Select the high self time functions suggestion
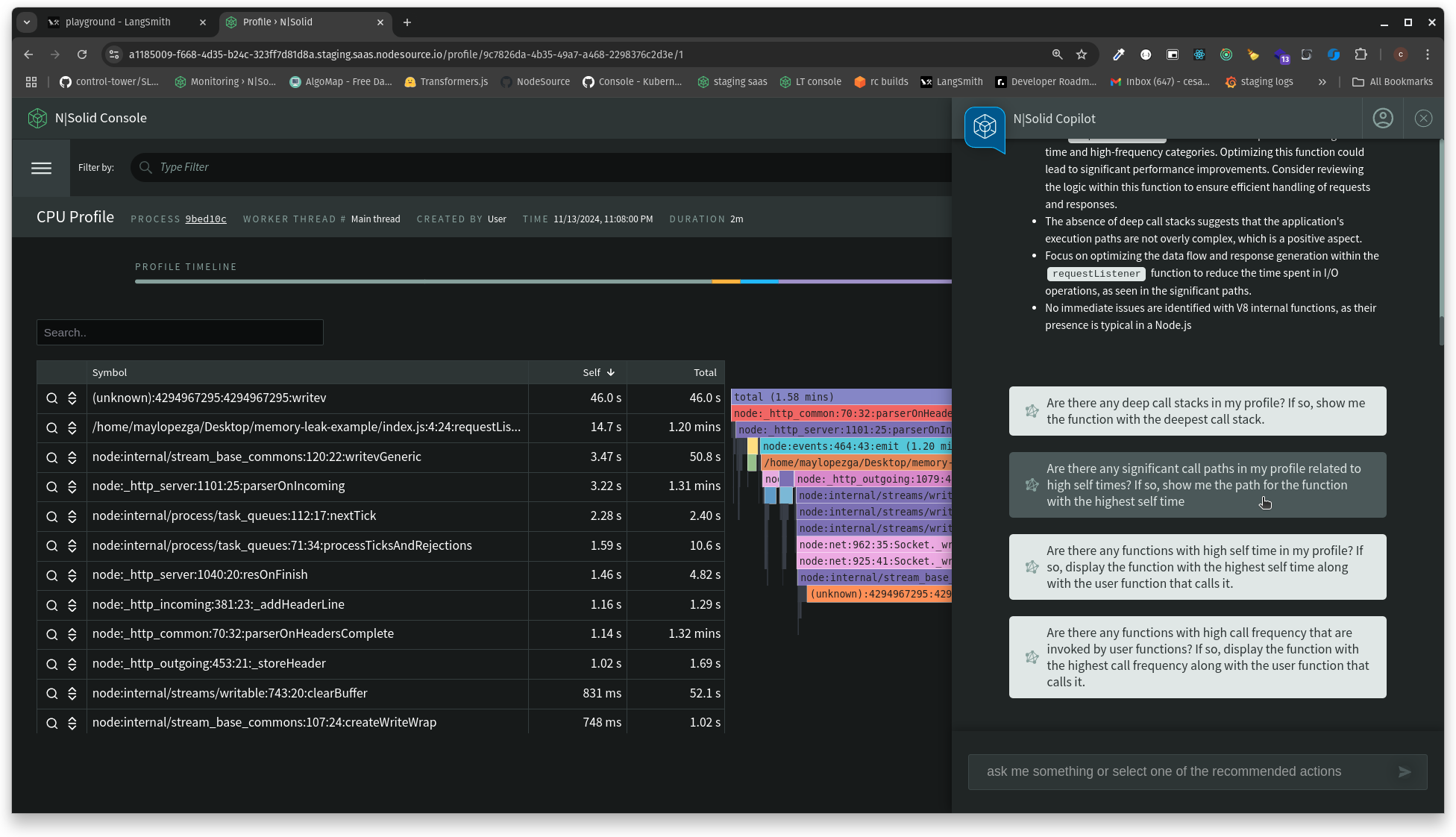The width and height of the screenshot is (1456, 837). click(x=1197, y=567)
